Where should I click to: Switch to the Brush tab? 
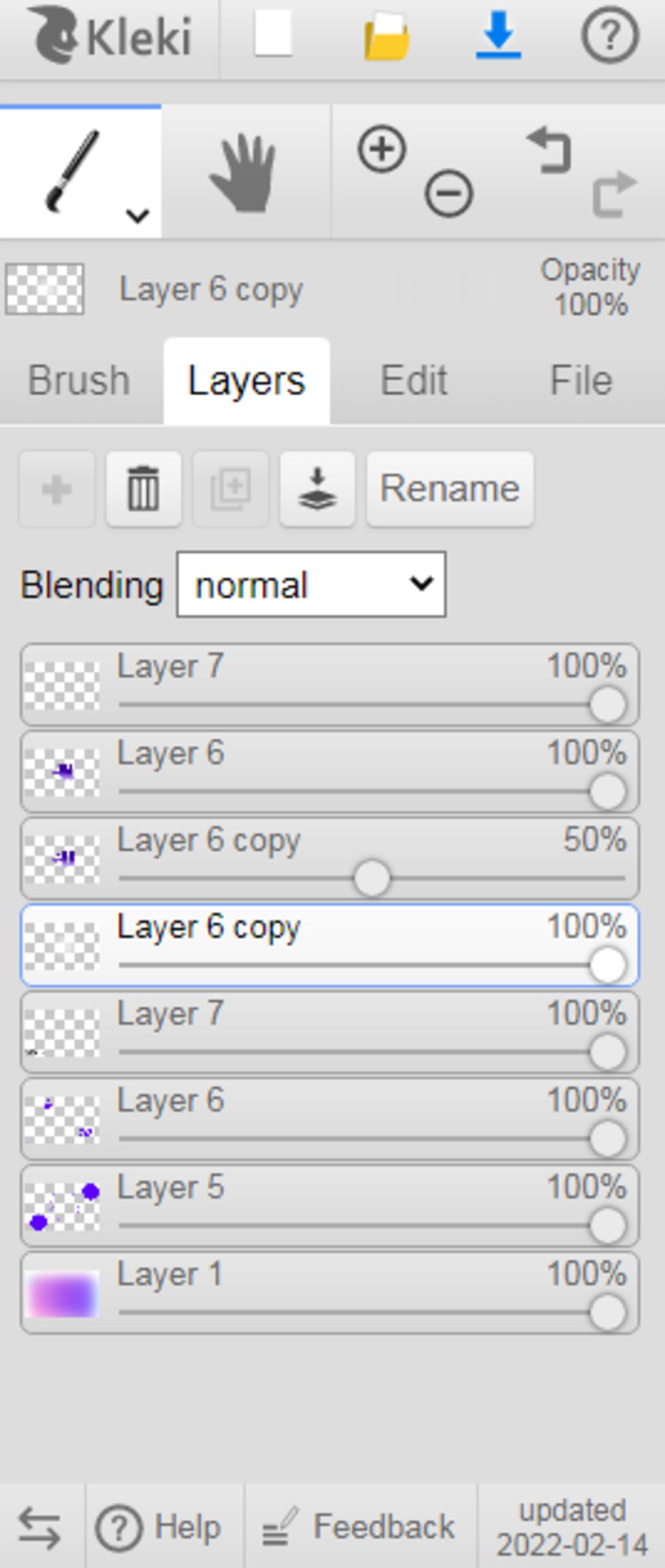click(79, 380)
